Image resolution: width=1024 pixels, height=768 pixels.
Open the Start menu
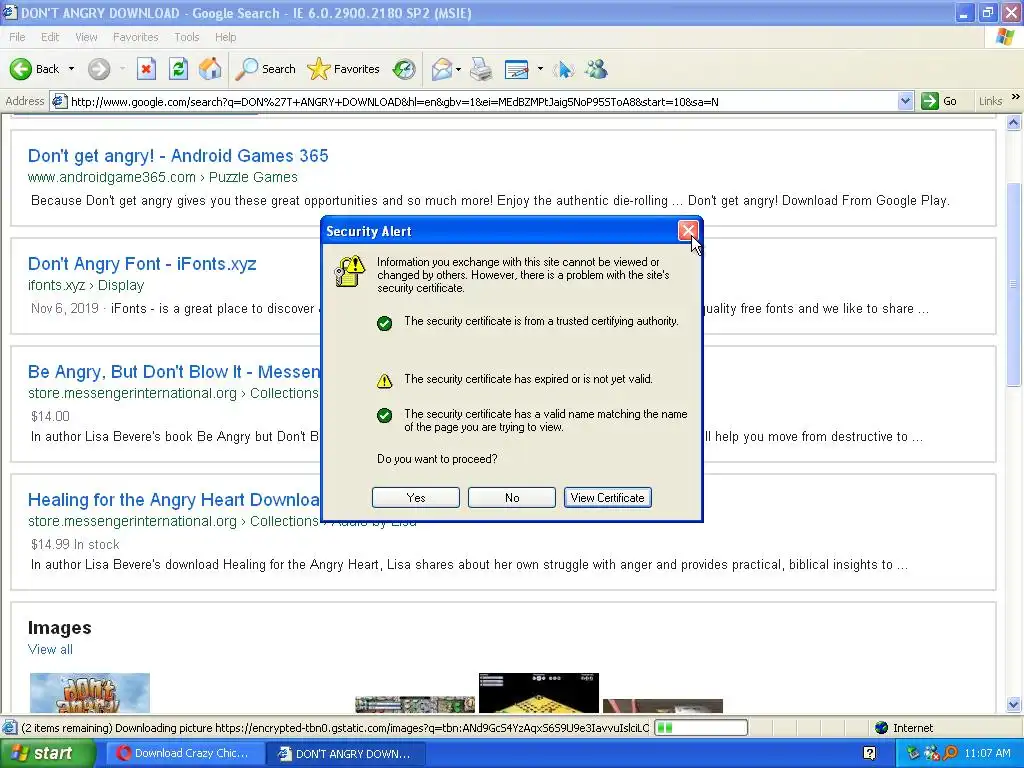(47, 753)
